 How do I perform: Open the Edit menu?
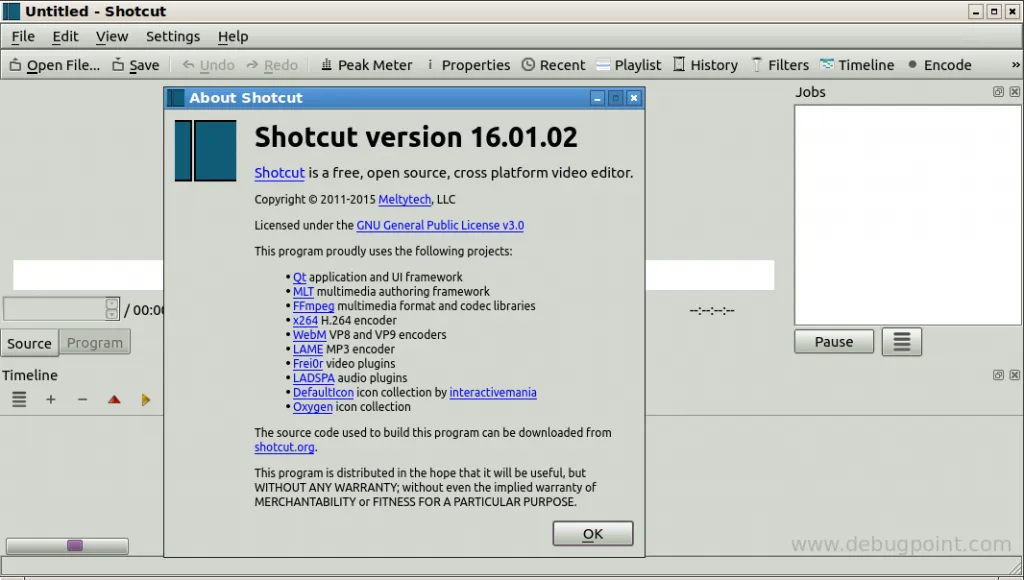(x=65, y=37)
